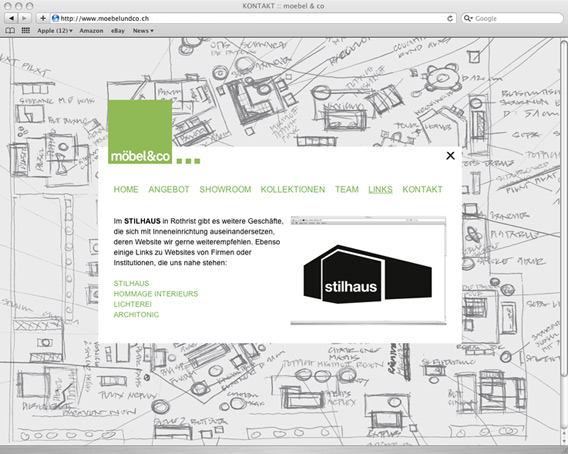Follow the ARCHITONIC link
568x454 pixels.
(136, 315)
